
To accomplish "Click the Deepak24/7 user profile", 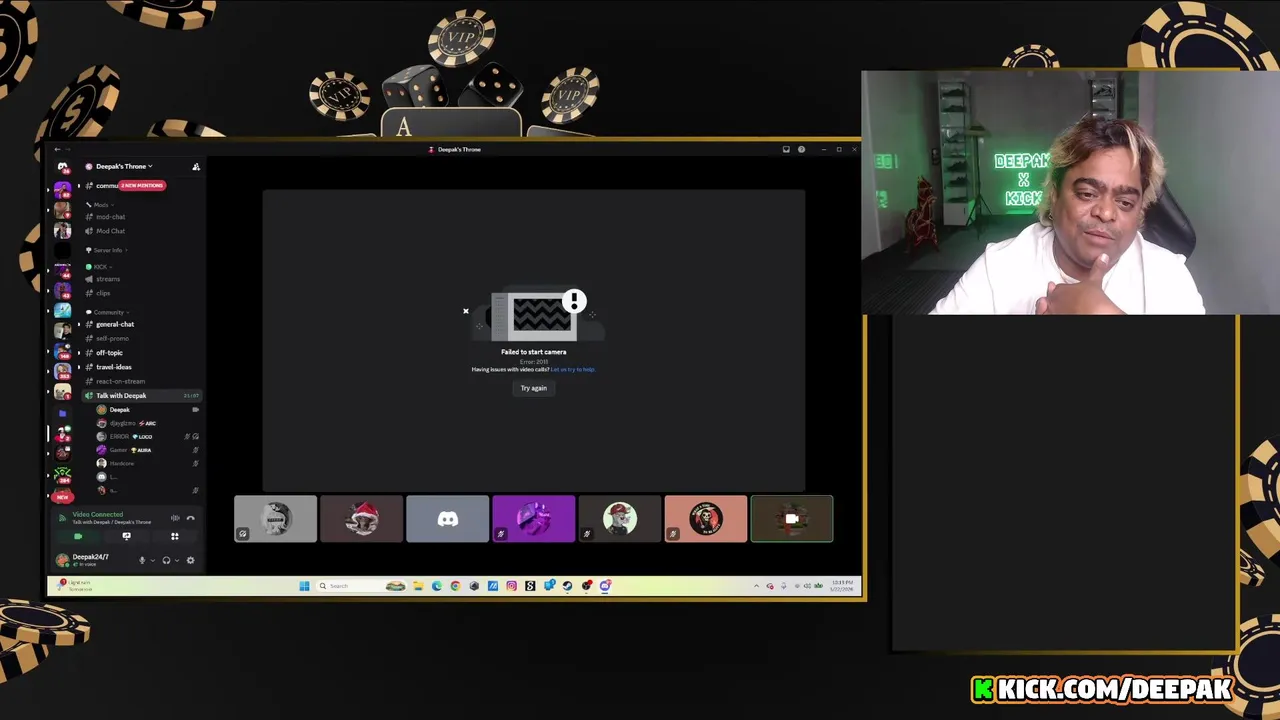I will [x=82, y=560].
